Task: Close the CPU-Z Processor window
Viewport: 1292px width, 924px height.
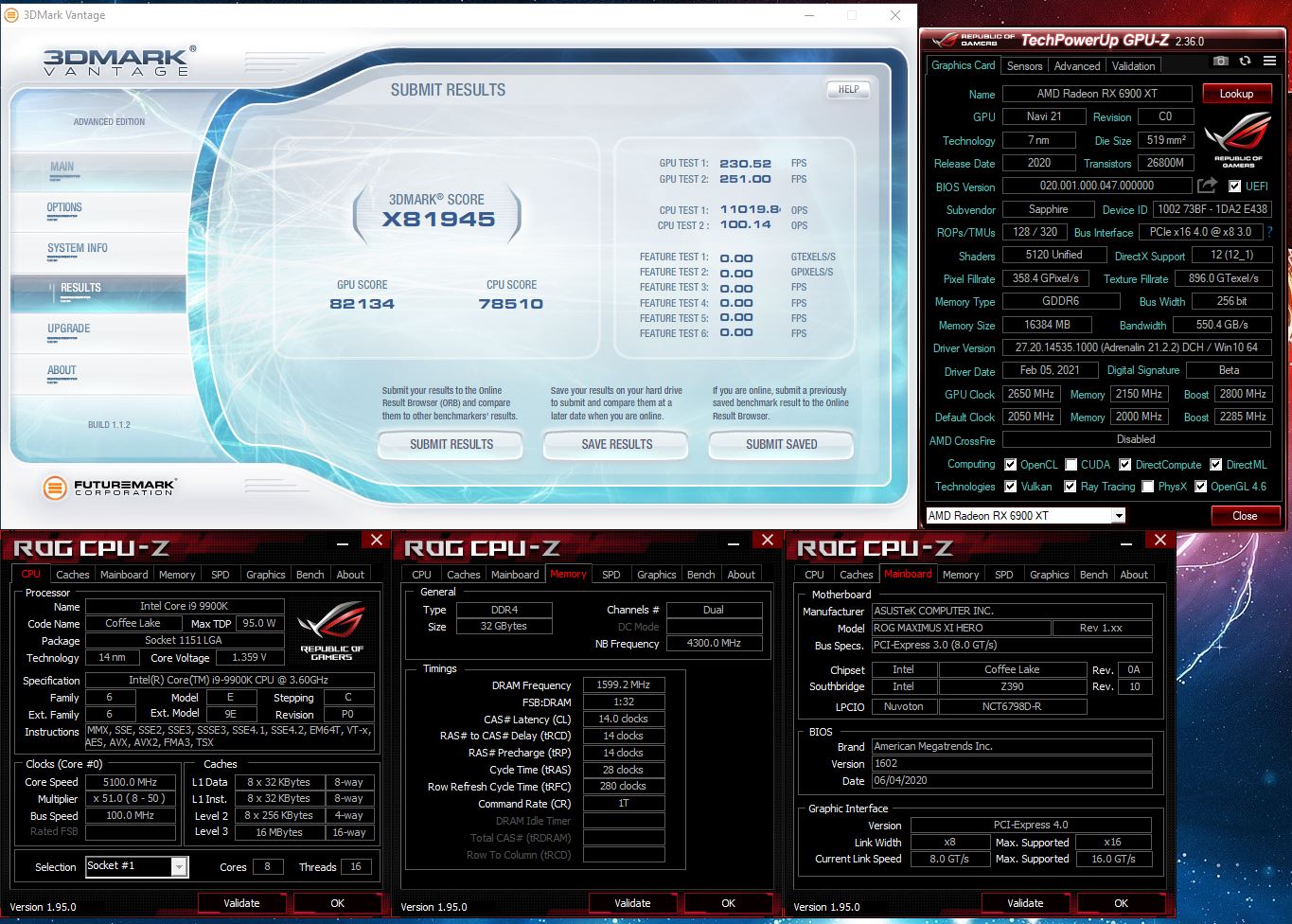Action: 377,540
